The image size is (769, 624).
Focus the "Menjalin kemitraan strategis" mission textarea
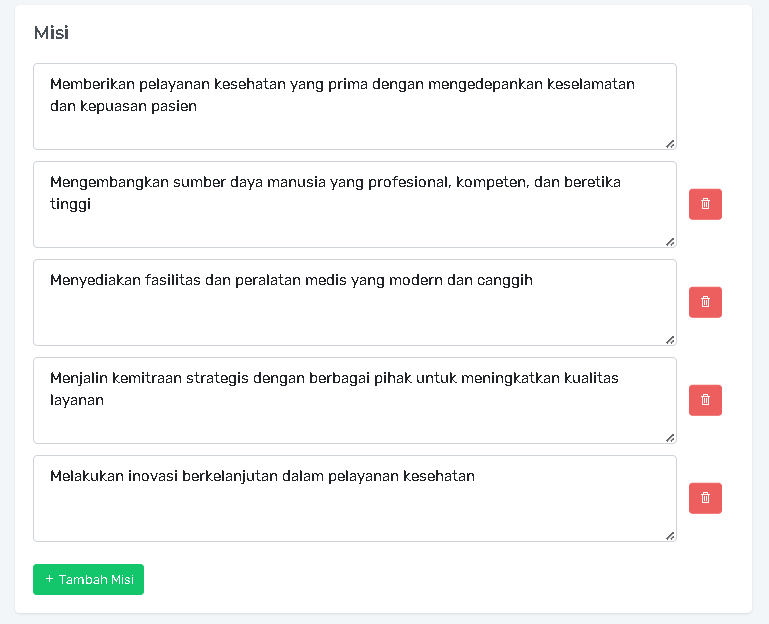point(354,420)
